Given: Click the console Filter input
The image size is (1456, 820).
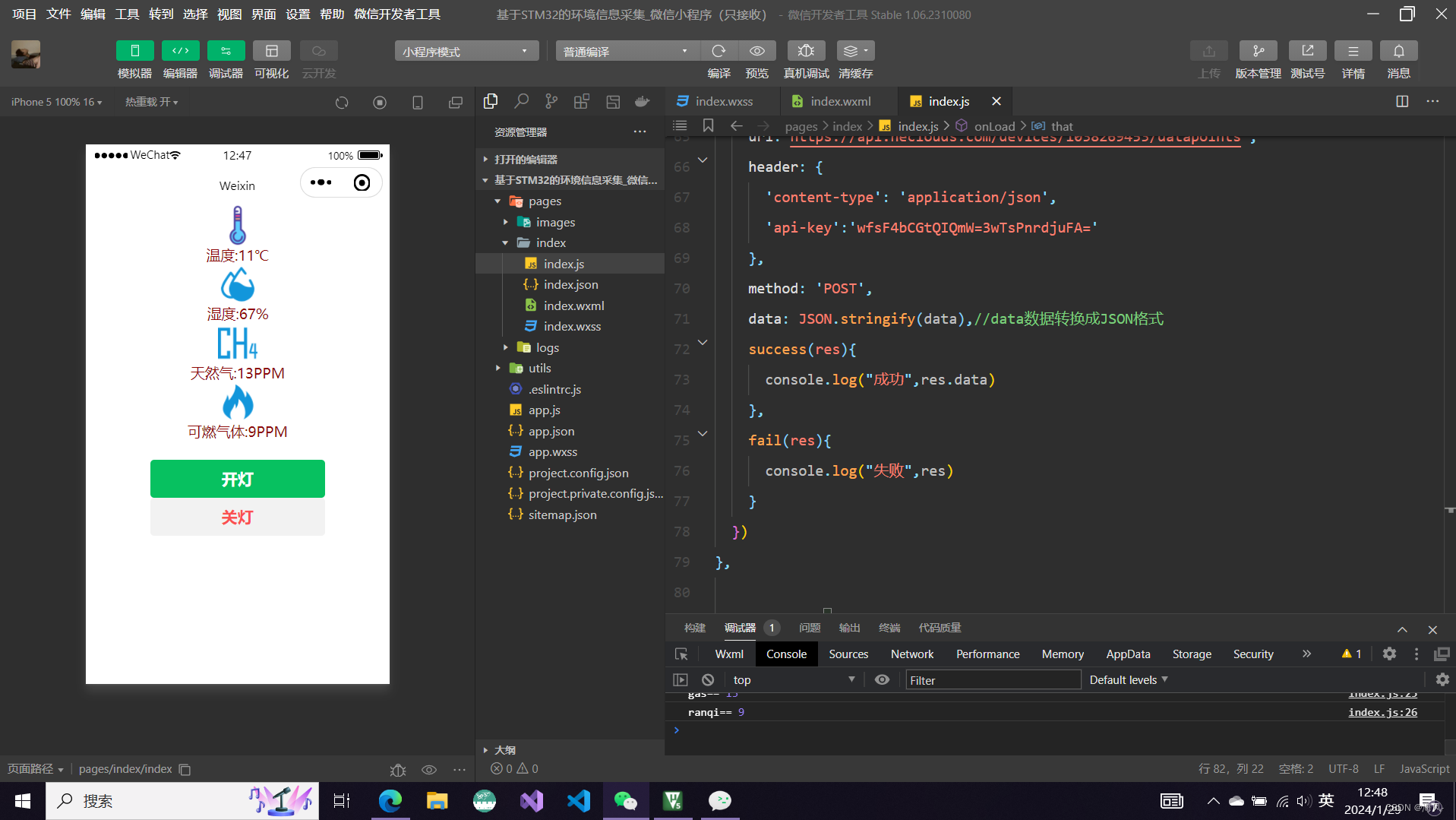Looking at the screenshot, I should tap(993, 680).
